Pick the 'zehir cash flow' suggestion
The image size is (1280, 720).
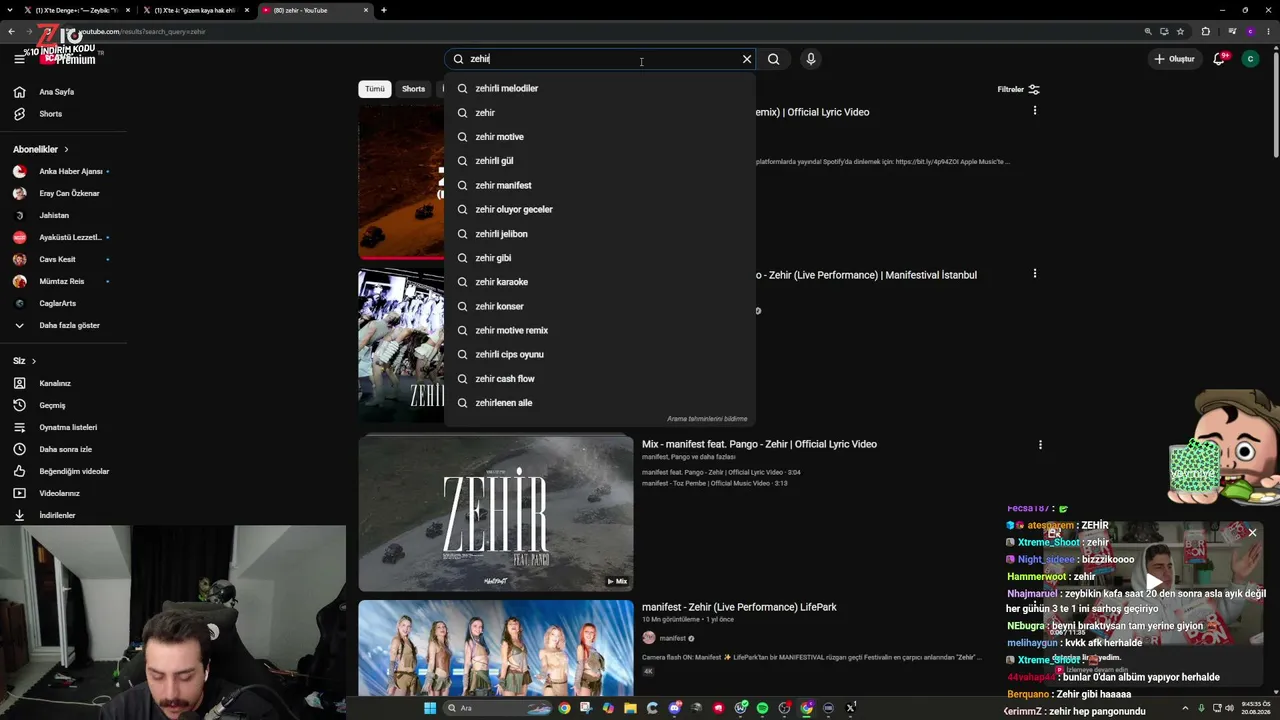[x=600, y=379]
